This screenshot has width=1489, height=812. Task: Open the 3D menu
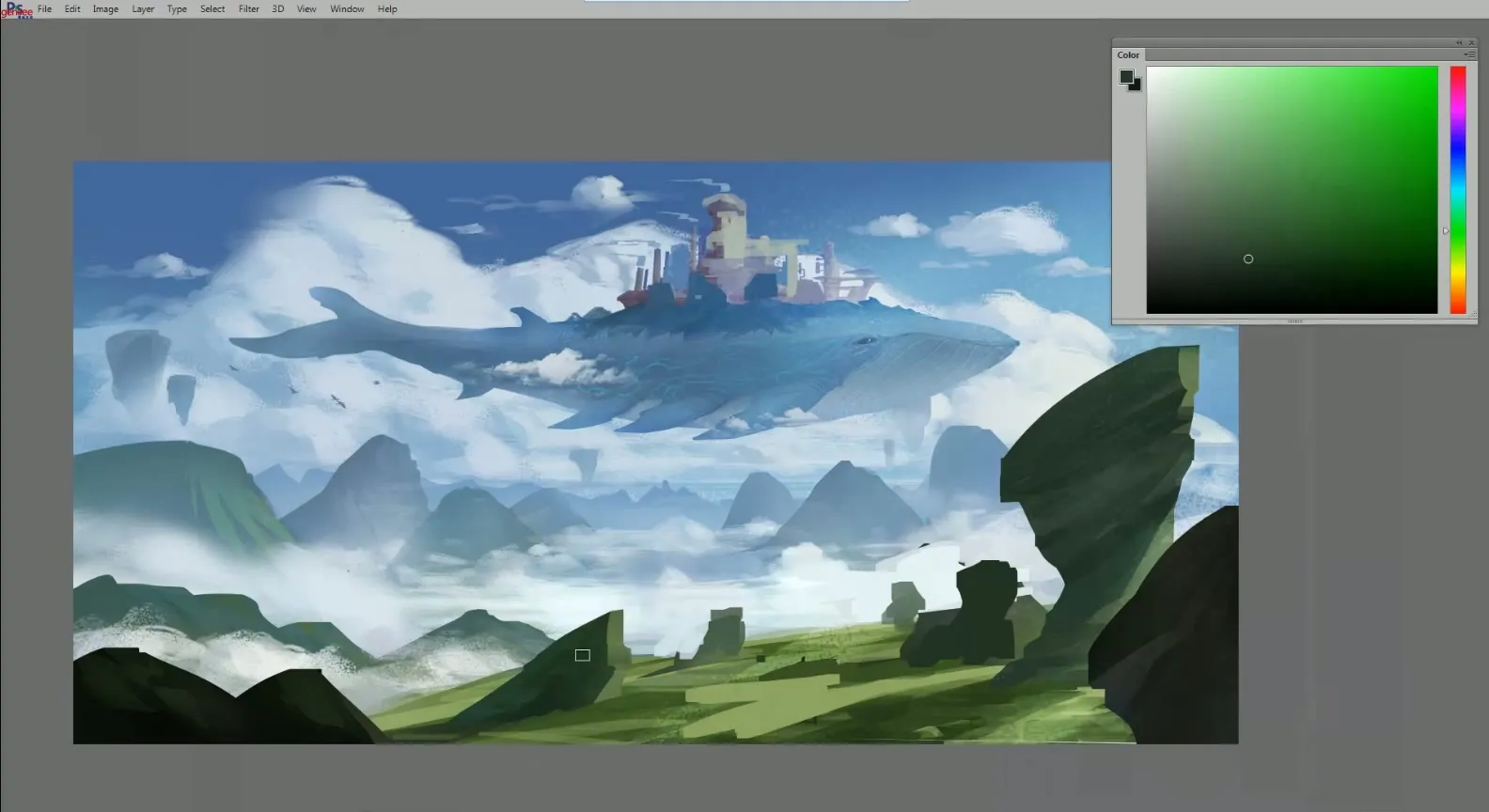(278, 9)
